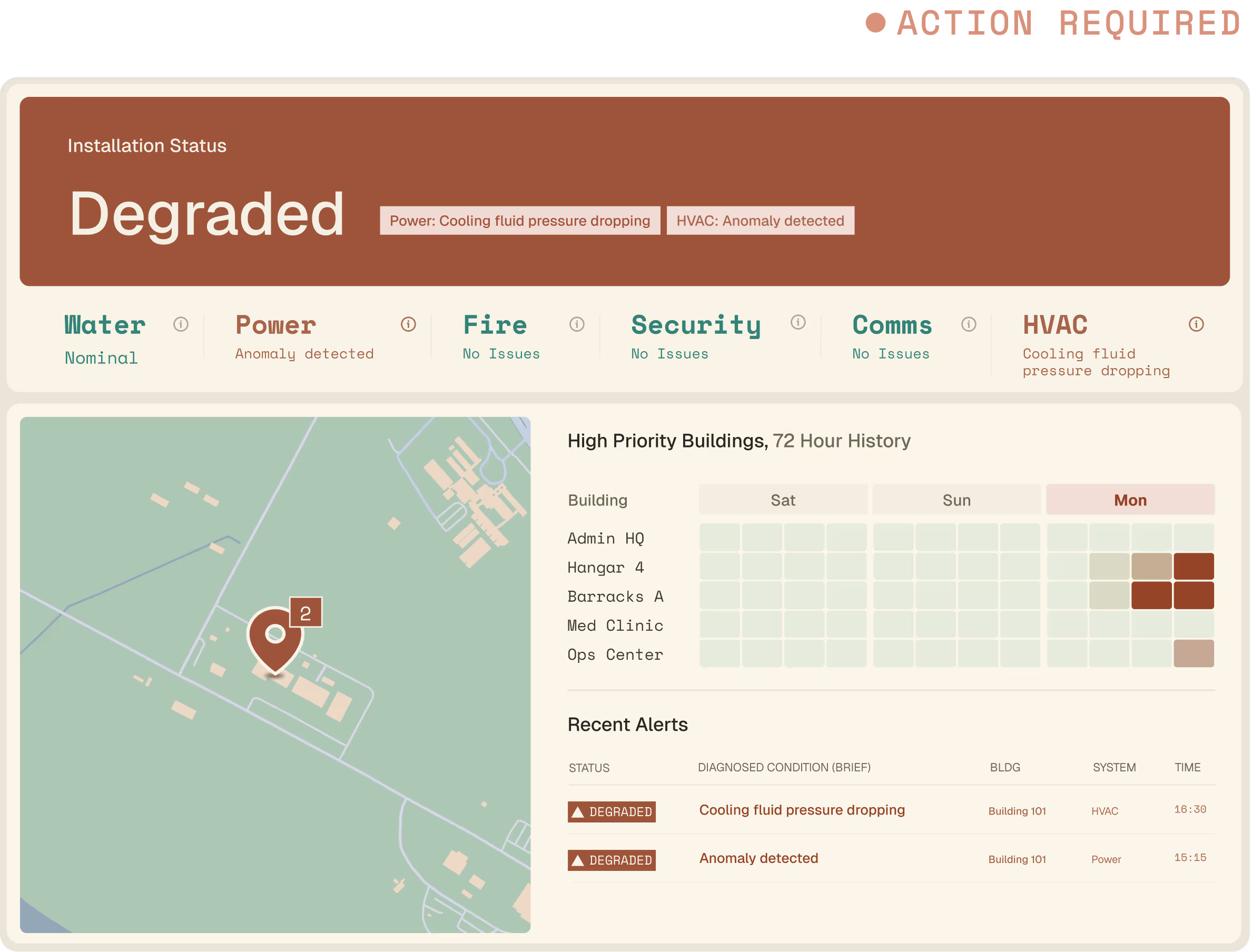Open the HVAC: Anomaly detected tag
This screenshot has height=952, width=1252.
tap(760, 221)
